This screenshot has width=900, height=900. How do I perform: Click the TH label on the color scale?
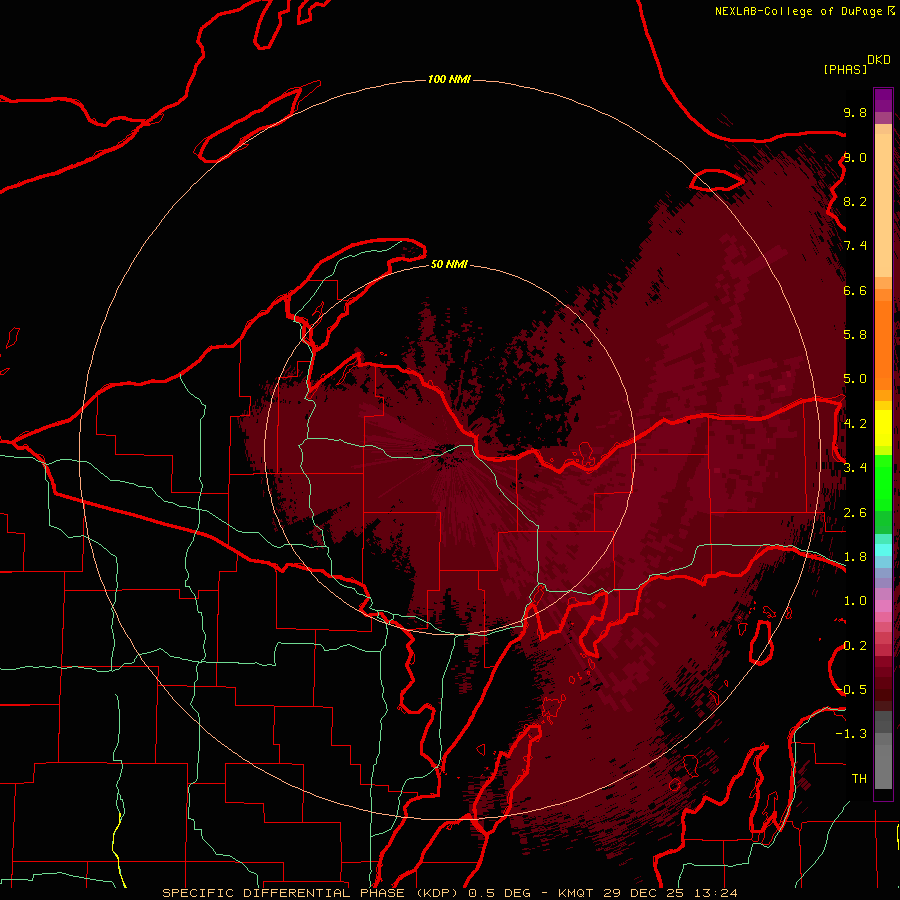click(x=859, y=779)
